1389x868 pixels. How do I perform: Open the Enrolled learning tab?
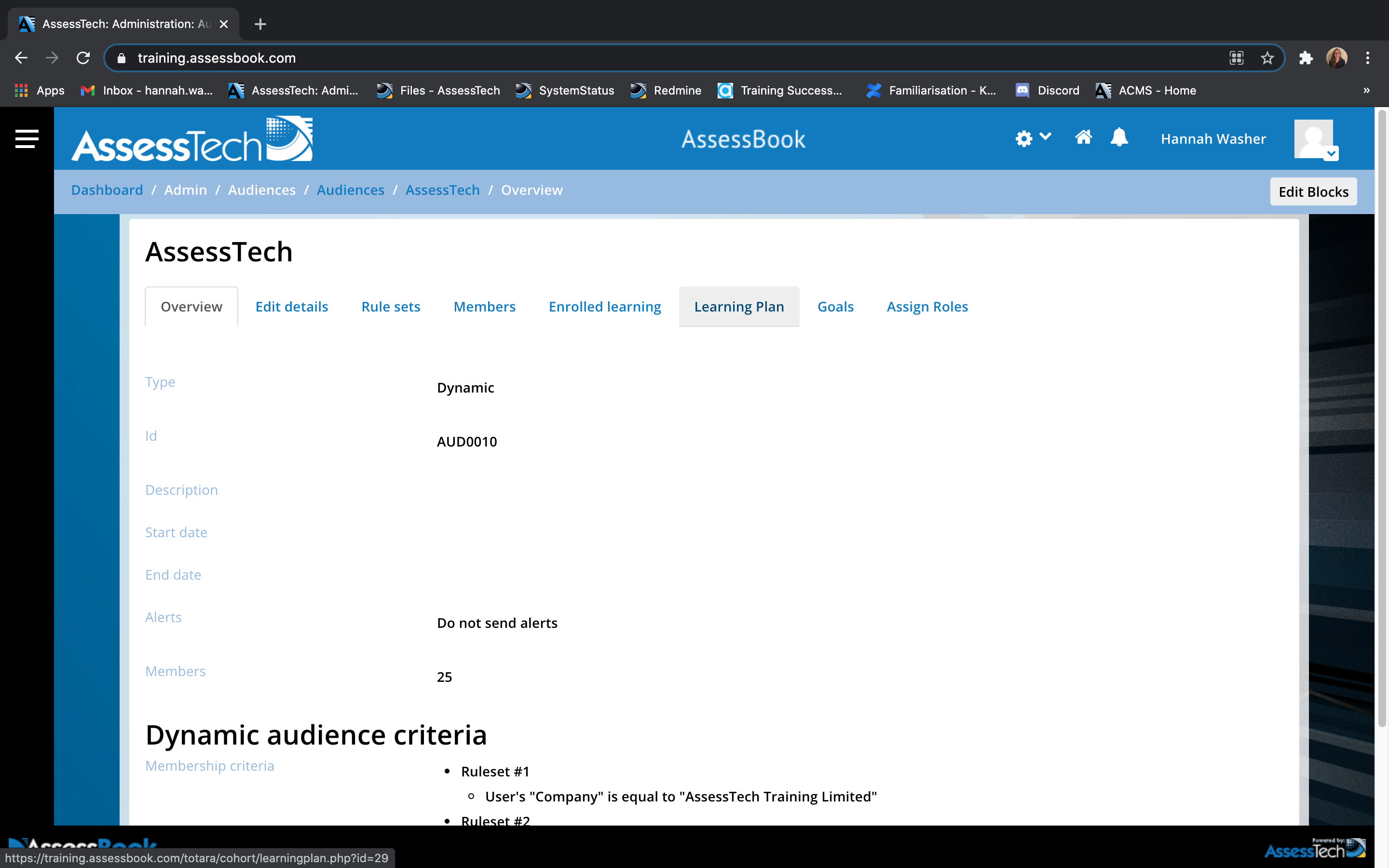pos(605,307)
